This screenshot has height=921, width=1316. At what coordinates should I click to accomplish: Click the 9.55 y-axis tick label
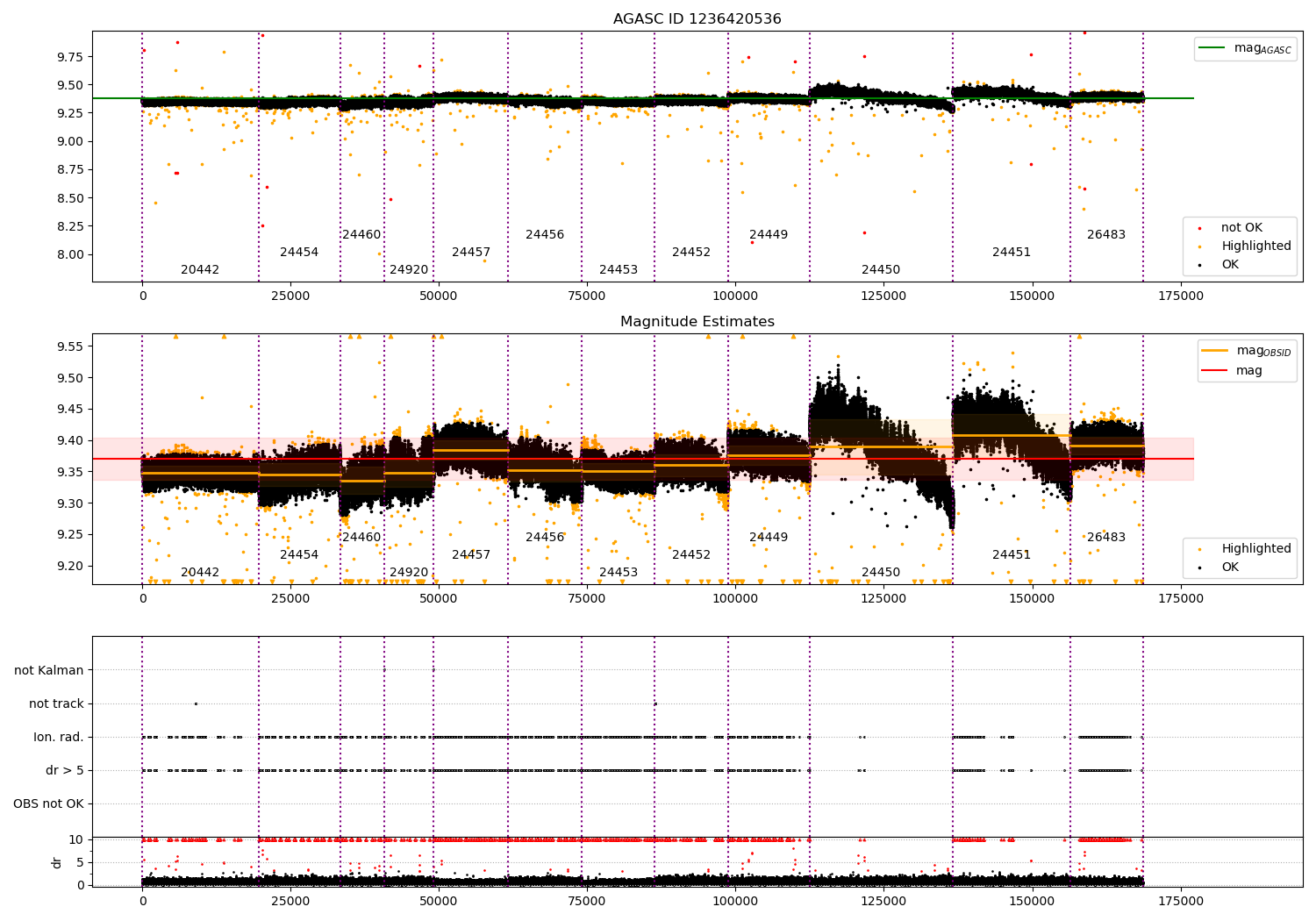click(69, 347)
